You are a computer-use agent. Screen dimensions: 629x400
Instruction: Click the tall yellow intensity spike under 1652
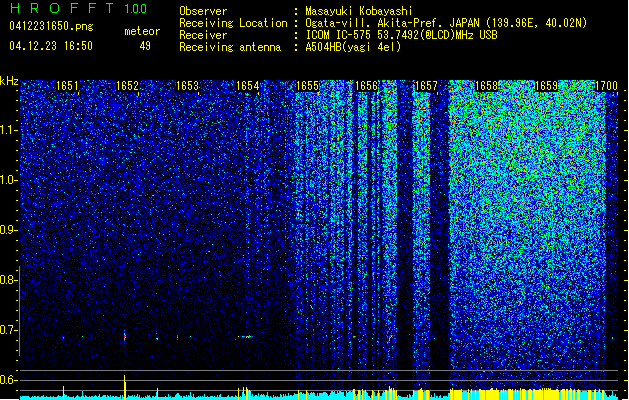click(x=125, y=387)
